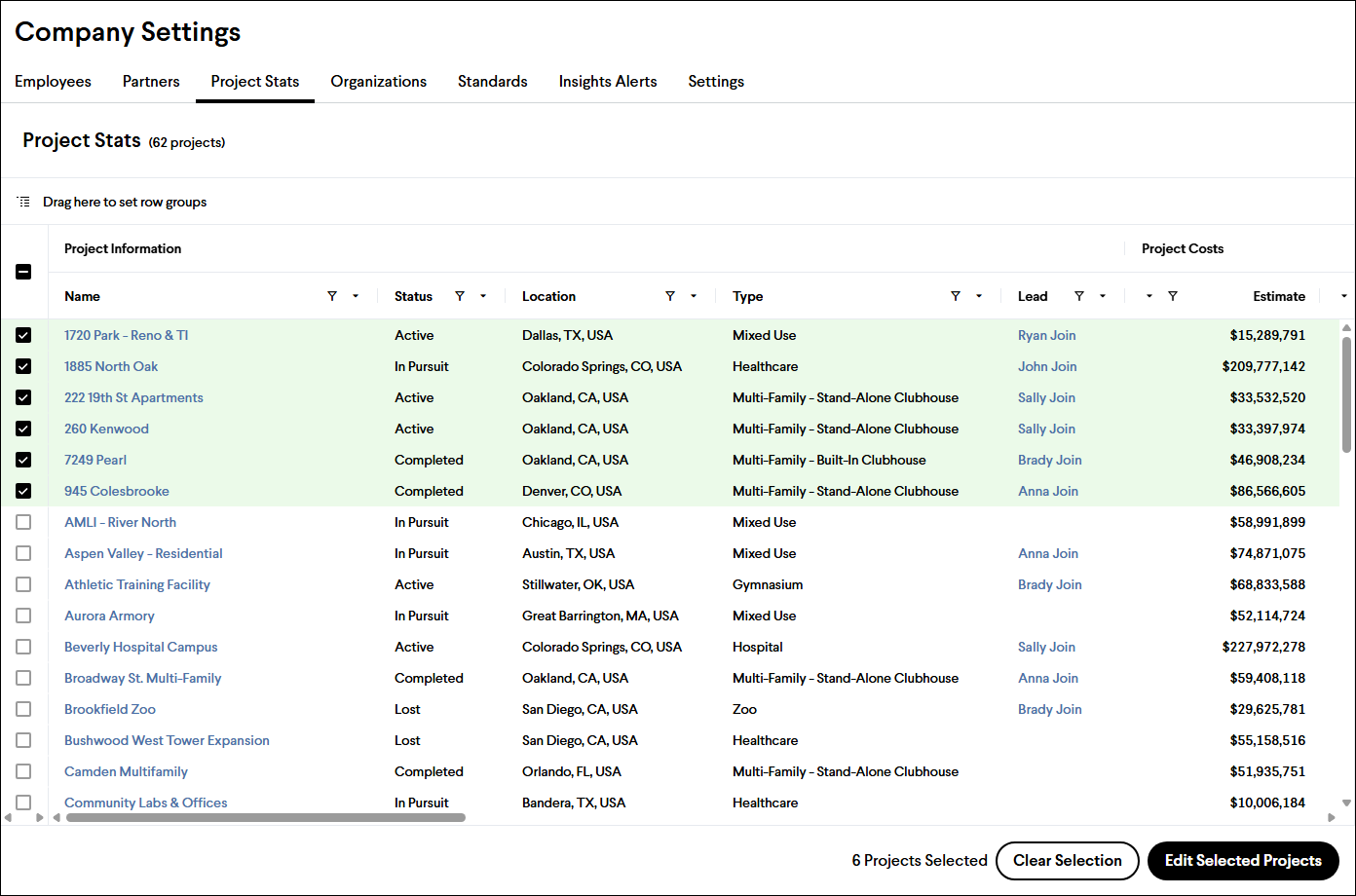Open the Insights Alerts tab
1356x896 pixels.
click(608, 82)
